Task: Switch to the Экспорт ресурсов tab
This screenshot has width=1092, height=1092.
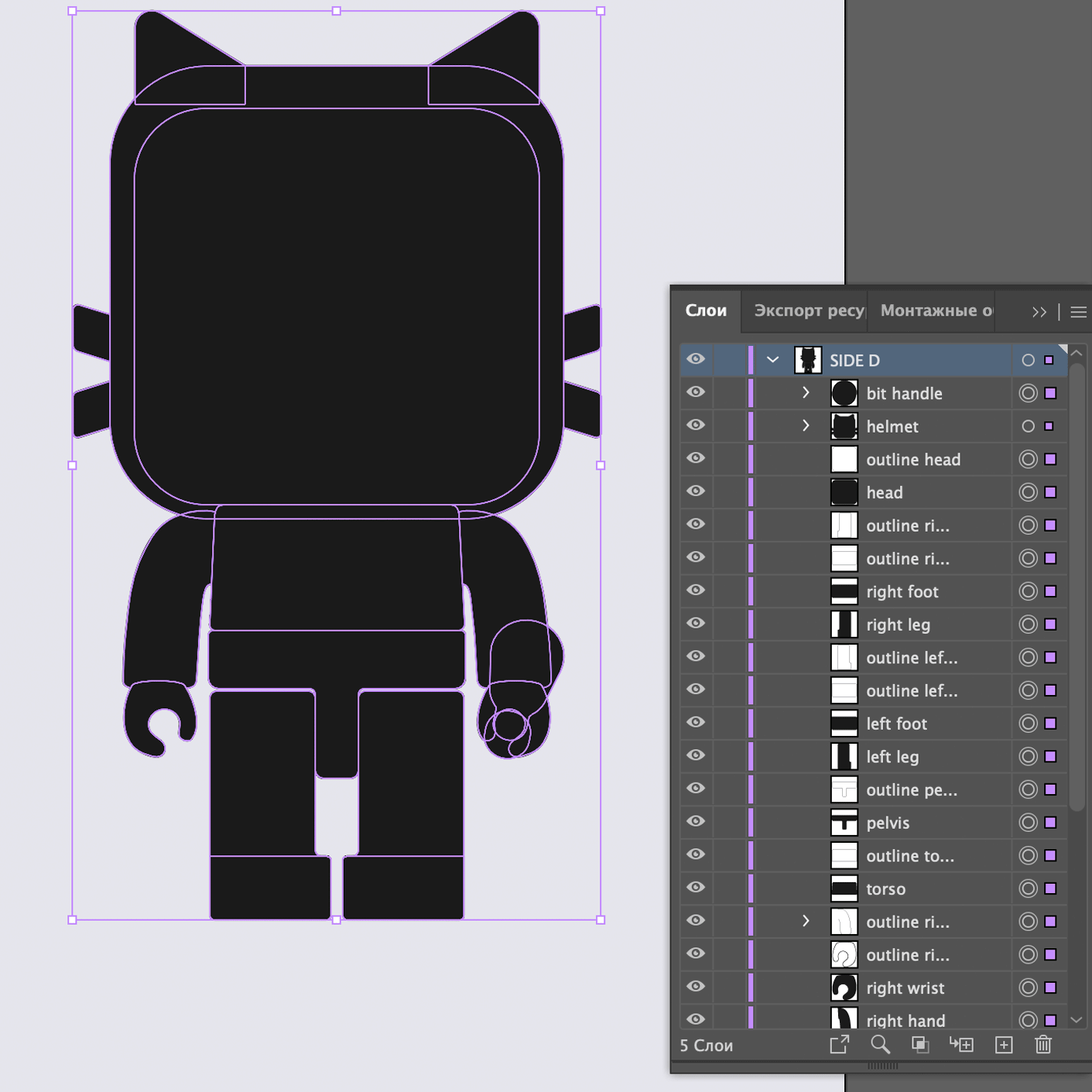Action: [x=808, y=311]
